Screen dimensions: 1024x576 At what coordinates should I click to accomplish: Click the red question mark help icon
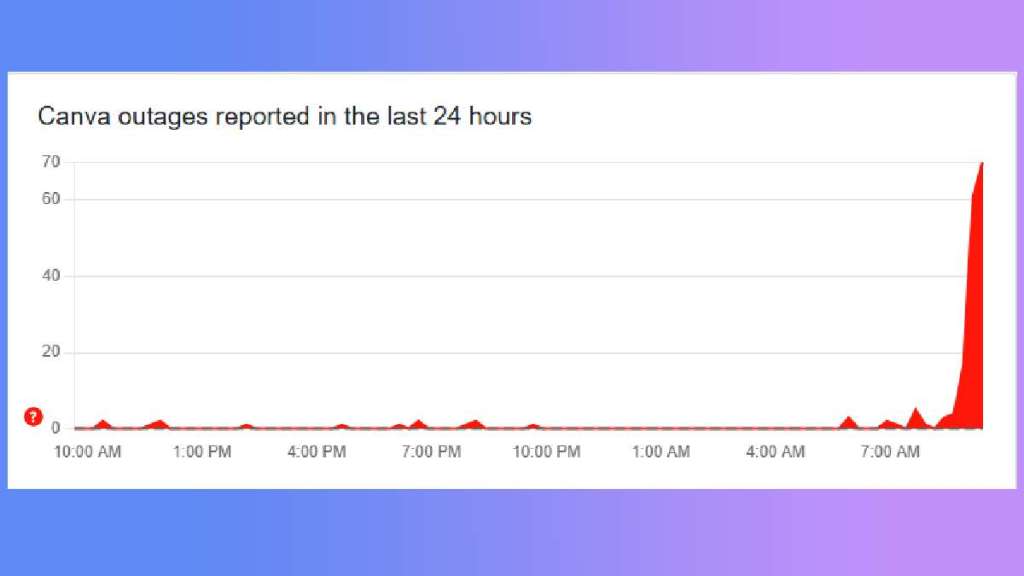pyautogui.click(x=33, y=416)
